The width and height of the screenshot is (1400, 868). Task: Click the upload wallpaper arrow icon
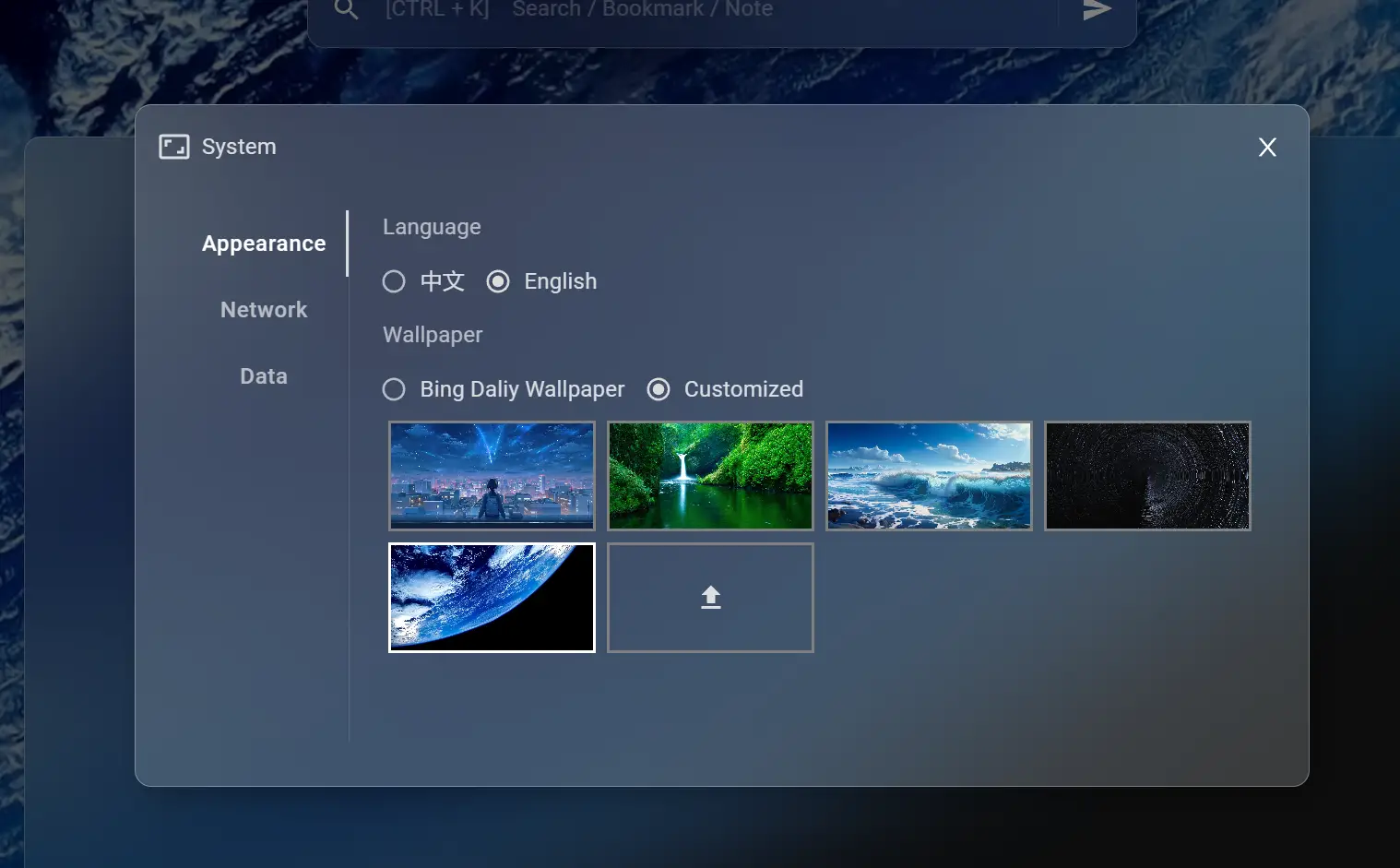point(710,598)
